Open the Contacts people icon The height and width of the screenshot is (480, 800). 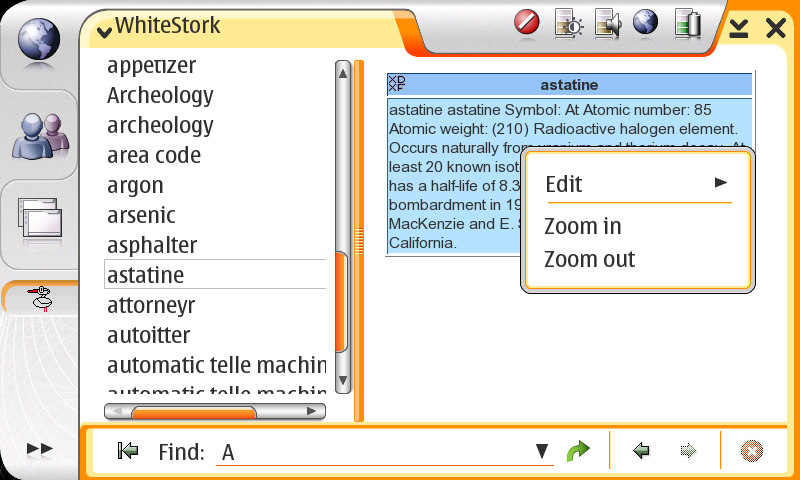[x=39, y=135]
